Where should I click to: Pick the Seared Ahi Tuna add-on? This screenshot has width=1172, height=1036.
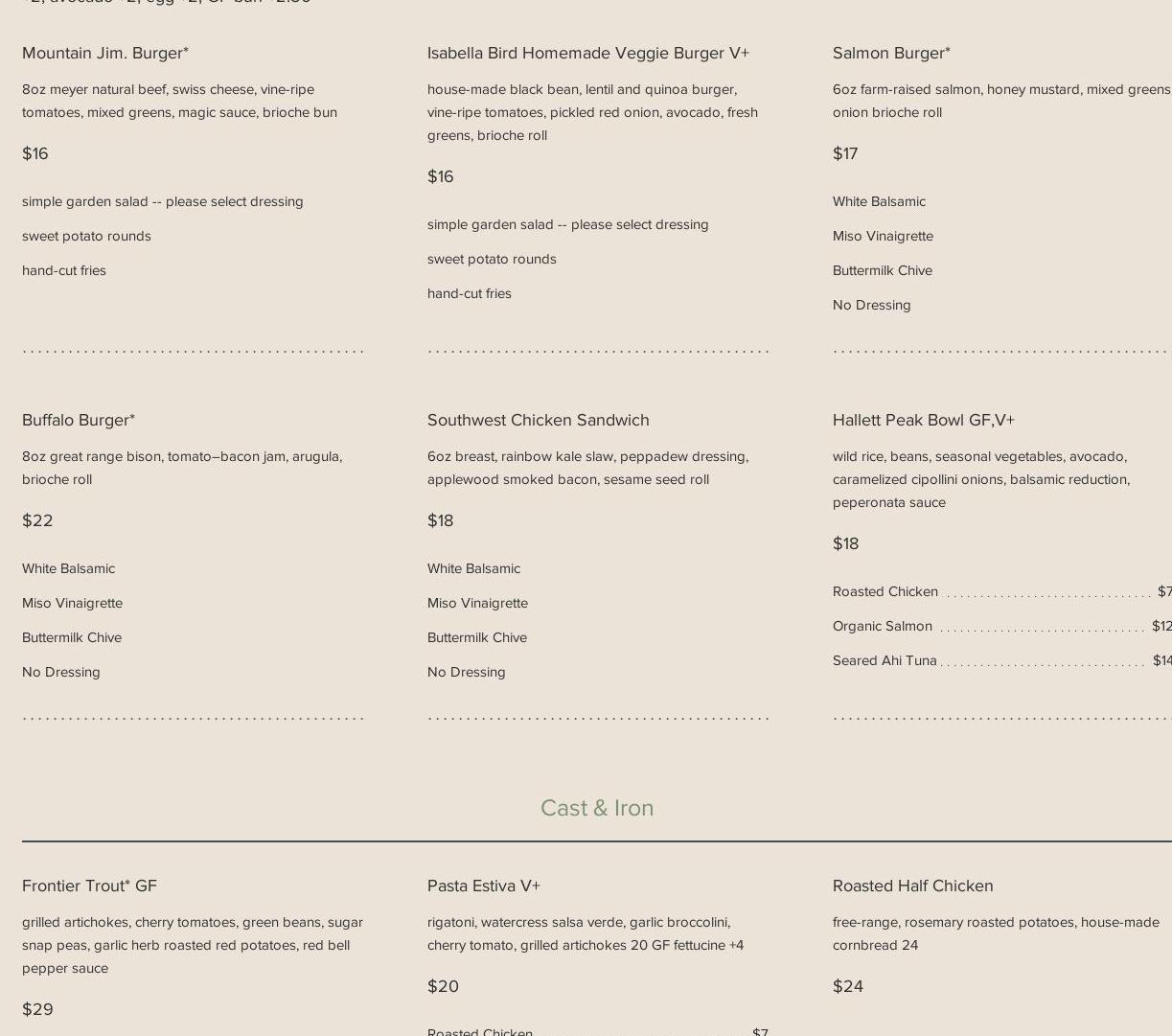pos(885,660)
